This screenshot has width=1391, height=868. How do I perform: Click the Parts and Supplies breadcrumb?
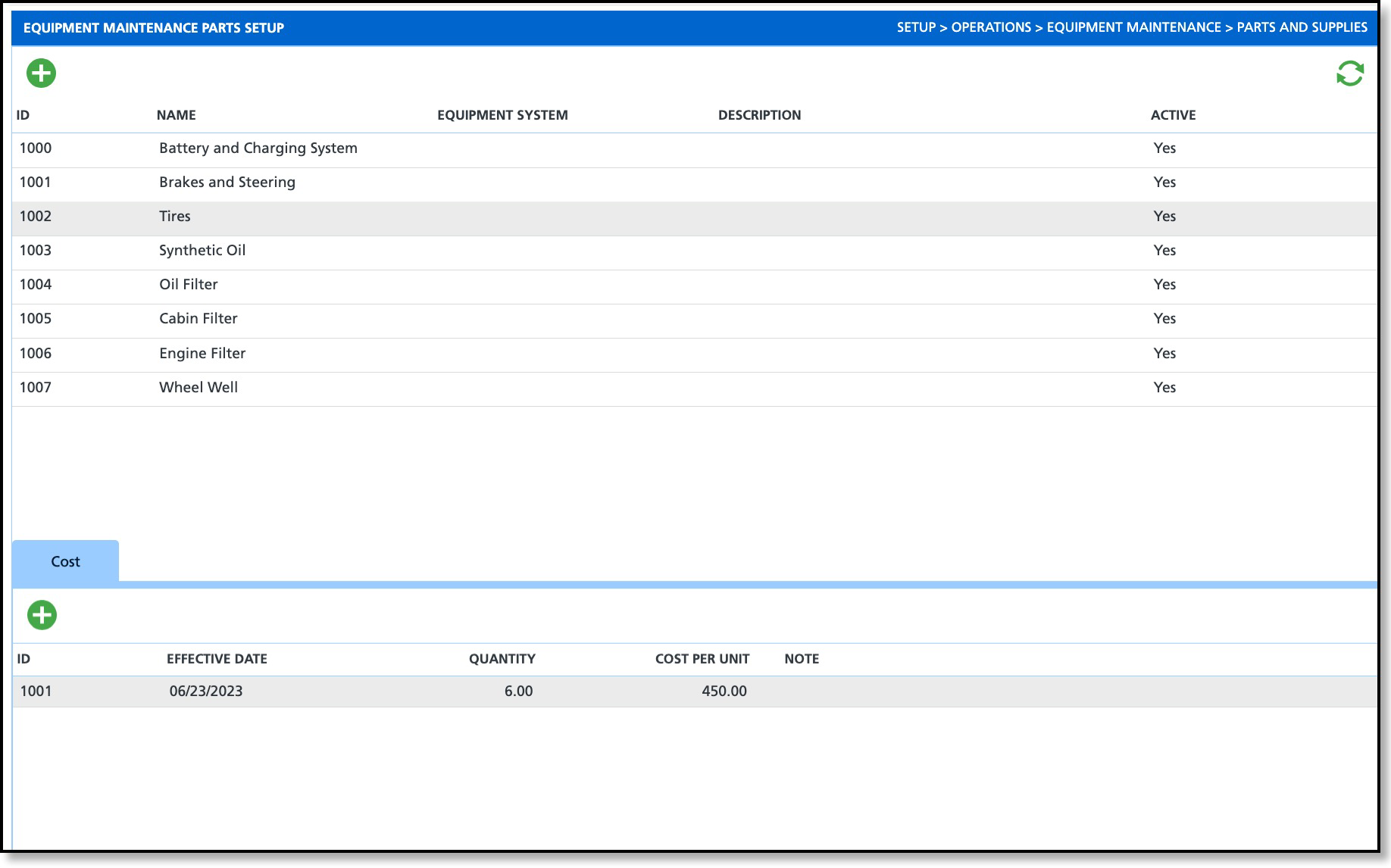click(1302, 27)
